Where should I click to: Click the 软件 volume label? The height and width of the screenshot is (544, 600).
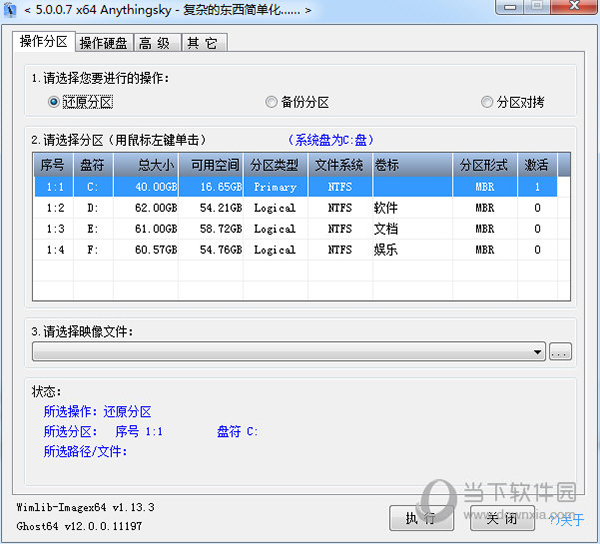pyautogui.click(x=386, y=208)
